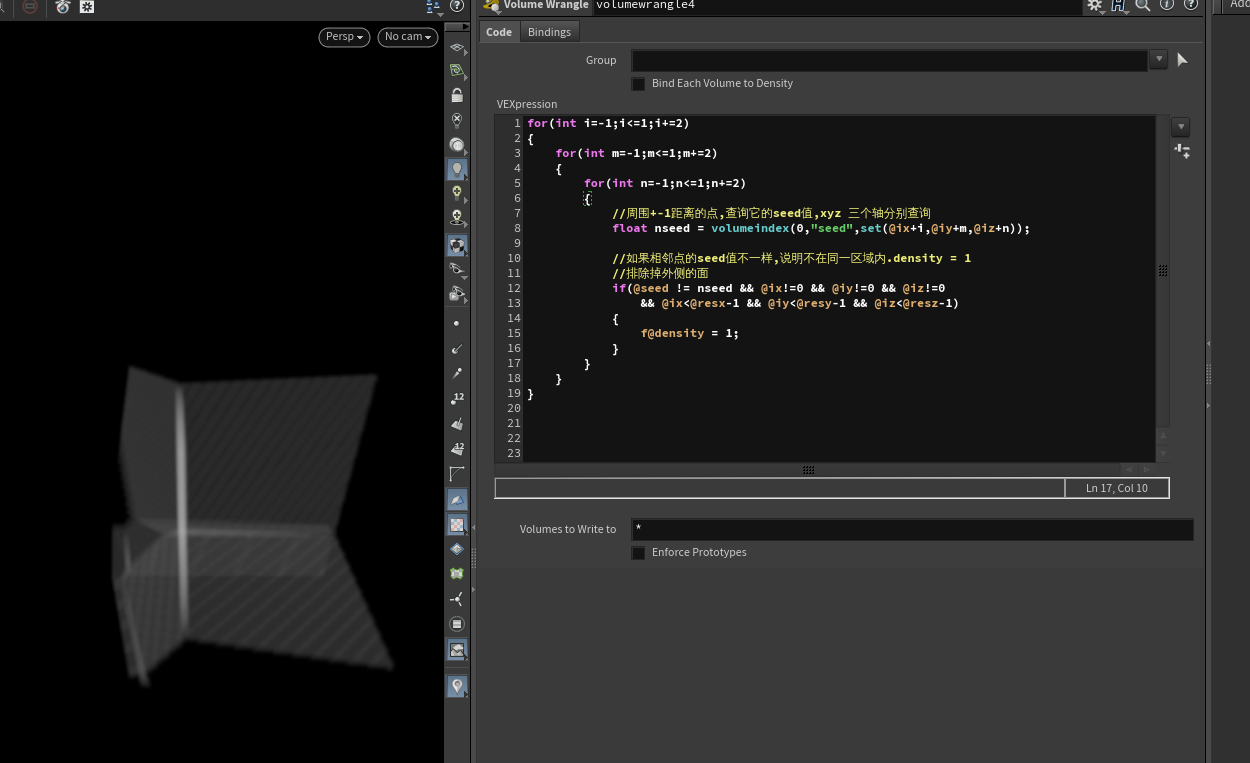Toggle the checkerboard background display icon
This screenshot has width=1250, height=763.
[457, 524]
